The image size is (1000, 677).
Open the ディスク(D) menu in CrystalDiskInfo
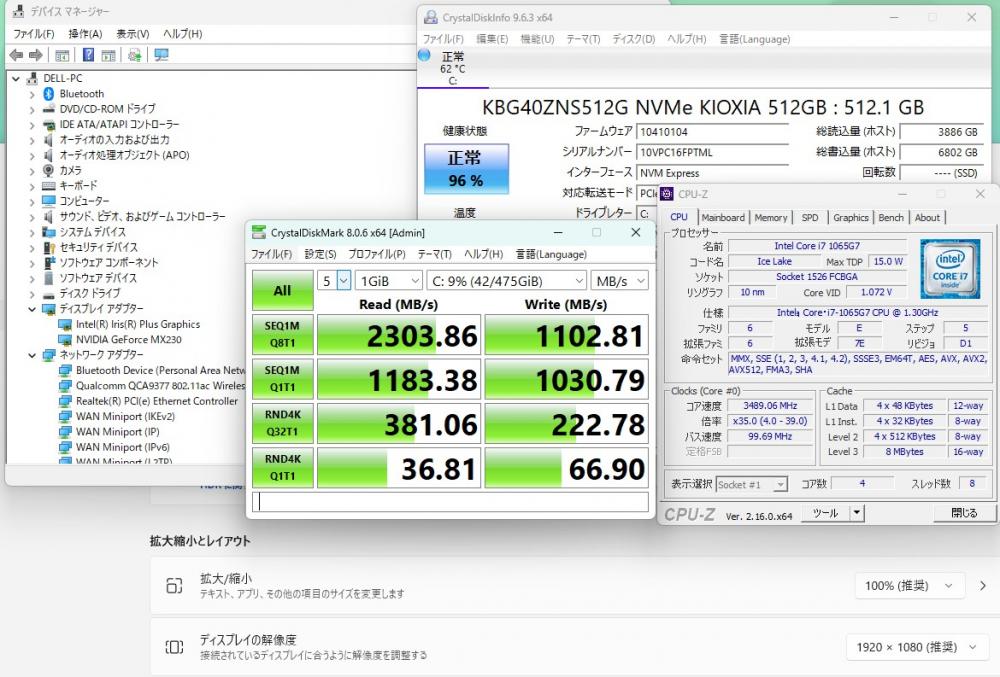pyautogui.click(x=633, y=39)
